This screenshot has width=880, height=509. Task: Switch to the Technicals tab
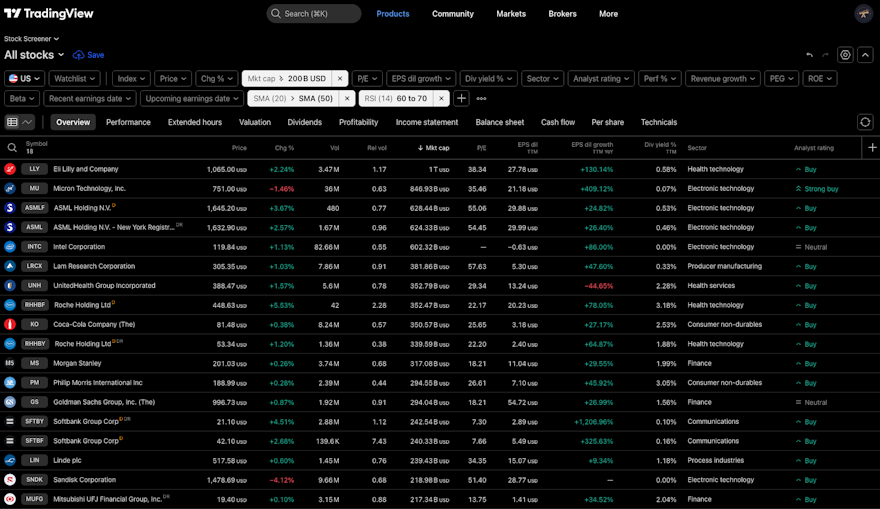[659, 122]
